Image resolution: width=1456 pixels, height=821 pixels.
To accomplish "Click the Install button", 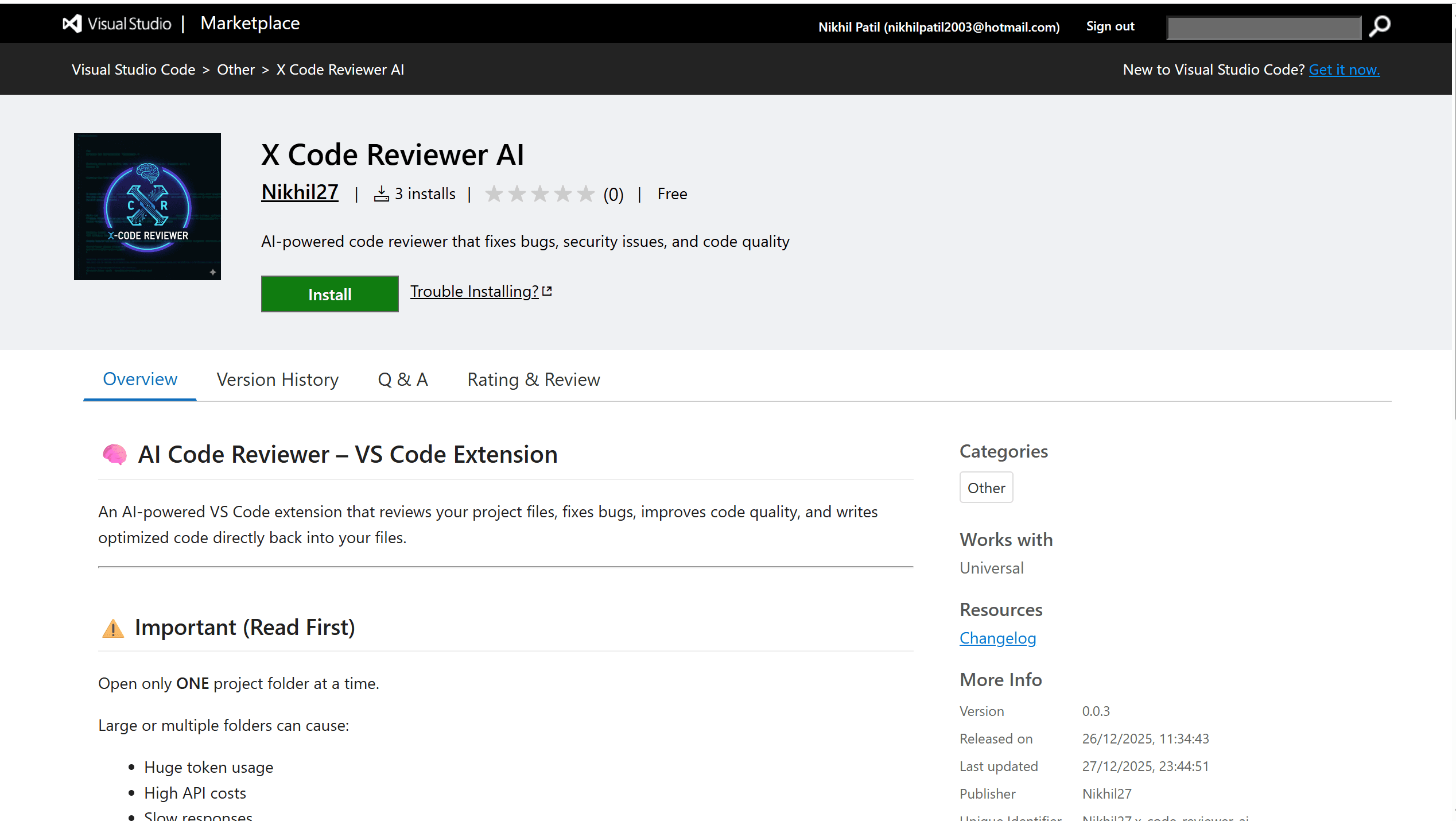I will [x=329, y=294].
